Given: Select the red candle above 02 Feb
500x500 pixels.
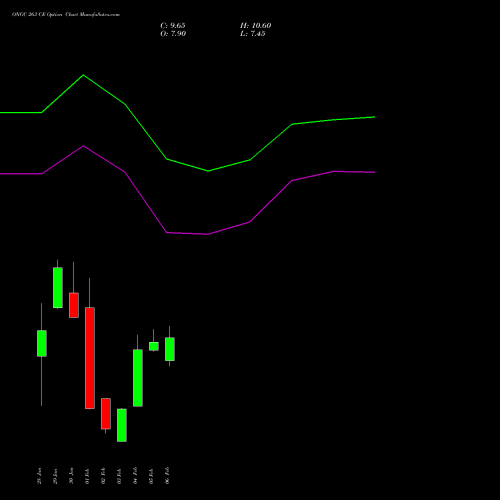Looking at the screenshot, I should point(106,414).
